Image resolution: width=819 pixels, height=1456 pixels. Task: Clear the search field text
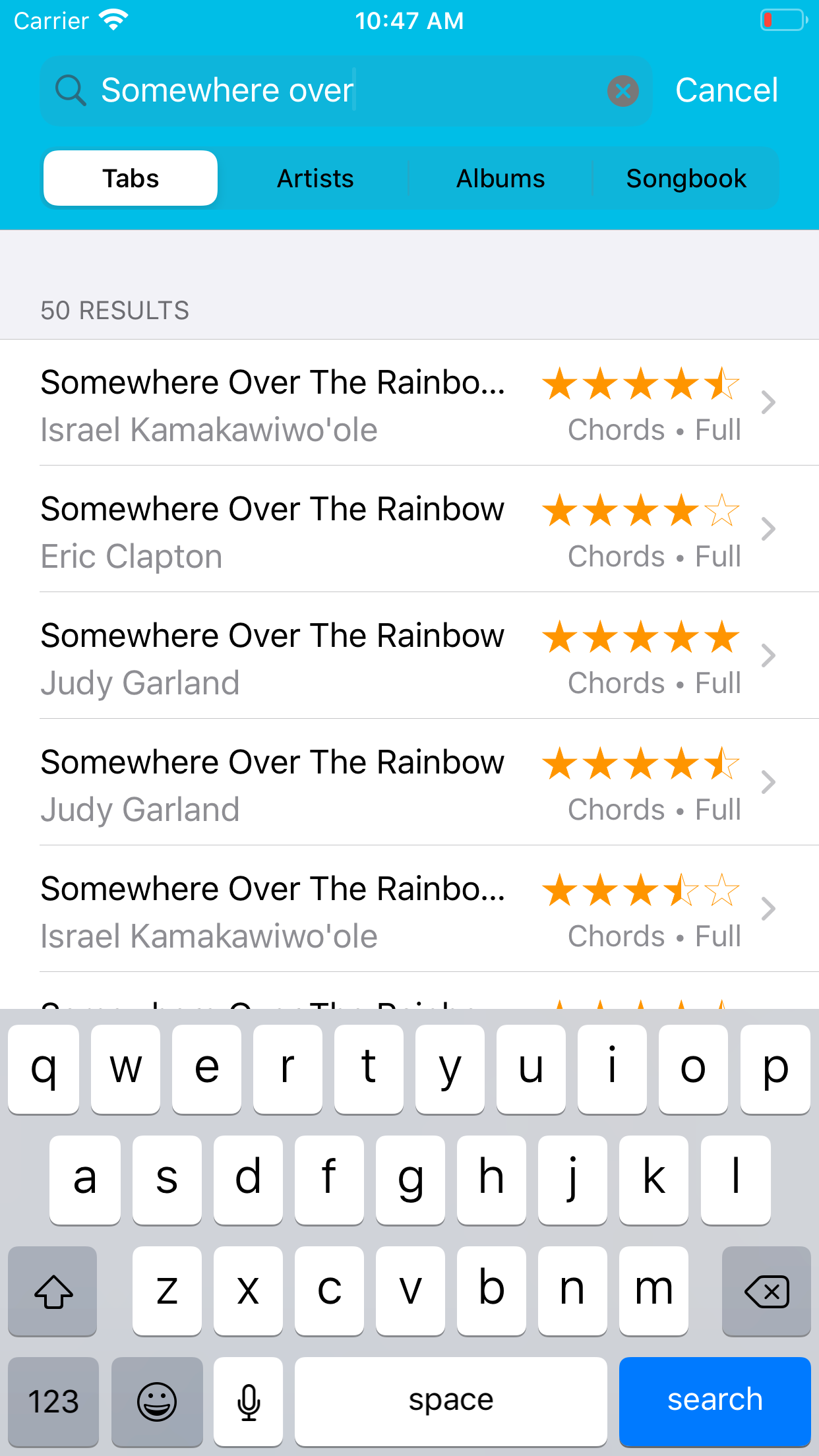click(622, 91)
